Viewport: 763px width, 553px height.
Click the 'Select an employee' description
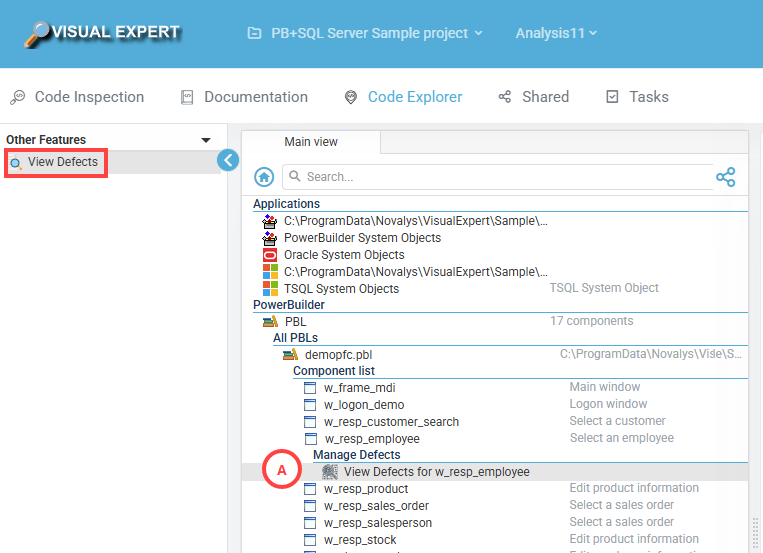click(x=621, y=438)
